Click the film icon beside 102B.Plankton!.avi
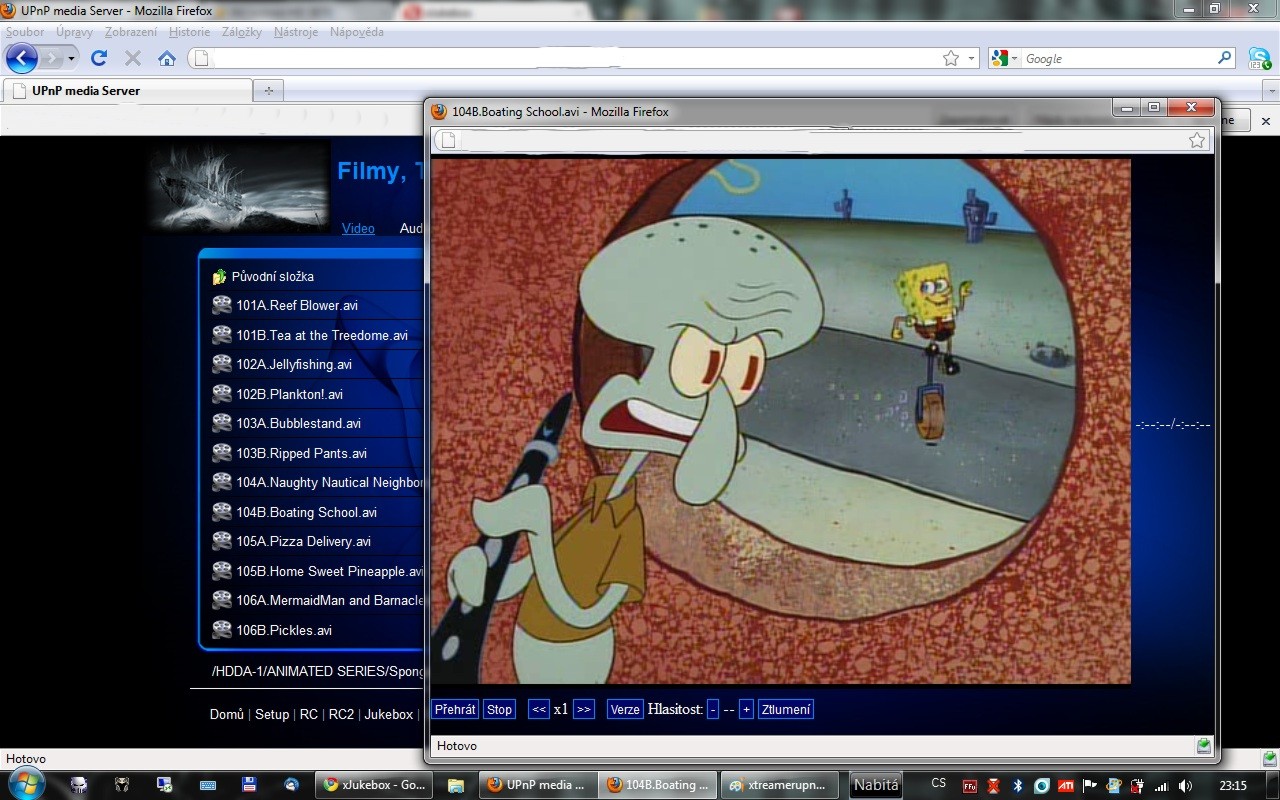 tap(222, 394)
